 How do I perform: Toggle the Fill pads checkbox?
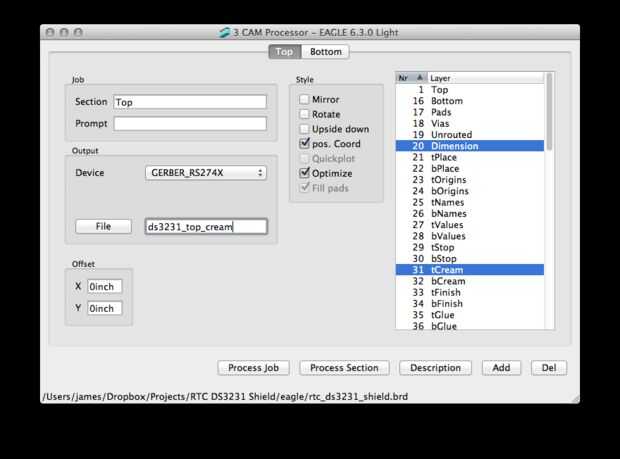(304, 188)
